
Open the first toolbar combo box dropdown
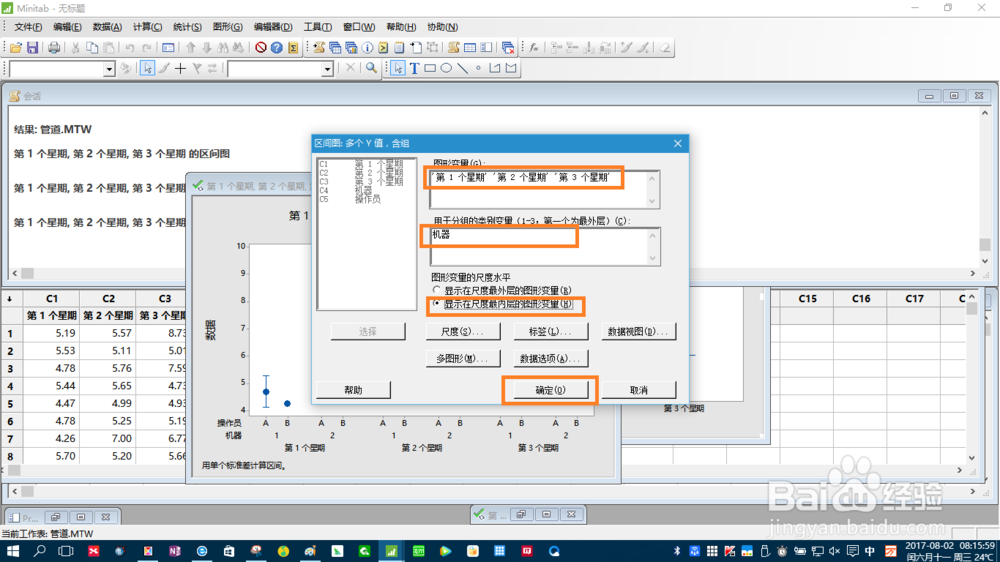click(x=109, y=69)
